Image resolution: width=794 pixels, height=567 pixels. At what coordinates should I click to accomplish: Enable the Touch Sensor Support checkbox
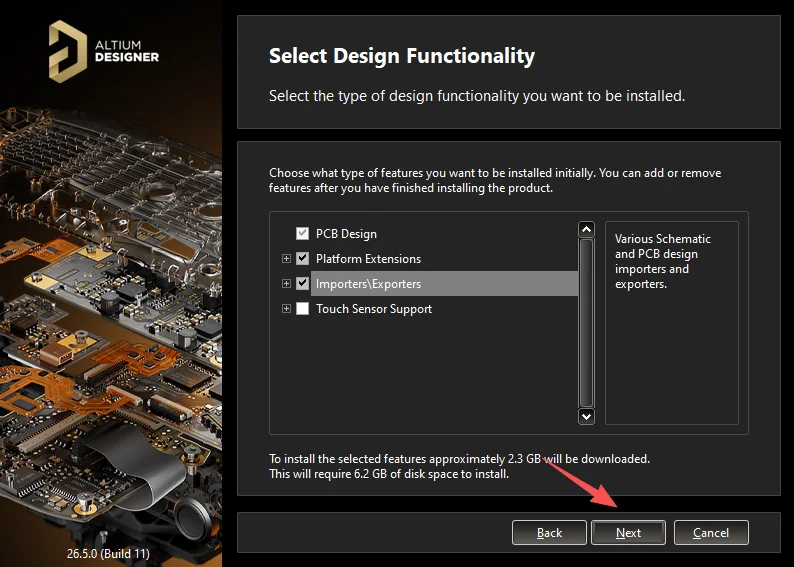tap(302, 308)
